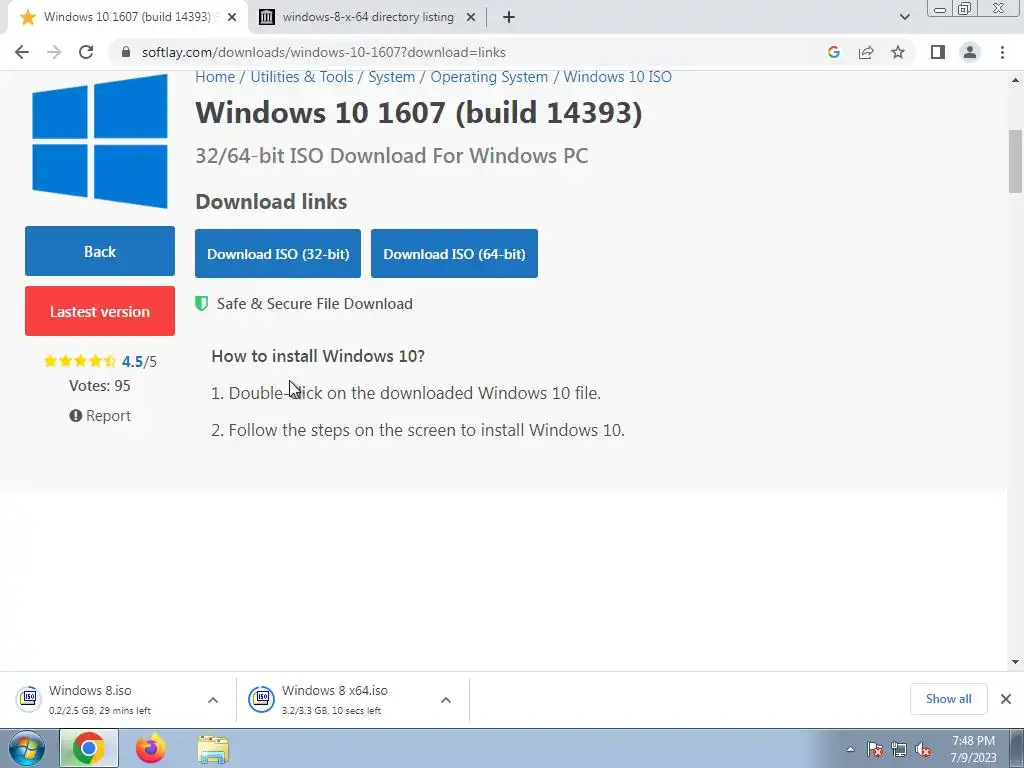
Task: Open the Utilities & Tools breadcrumb
Action: click(302, 76)
